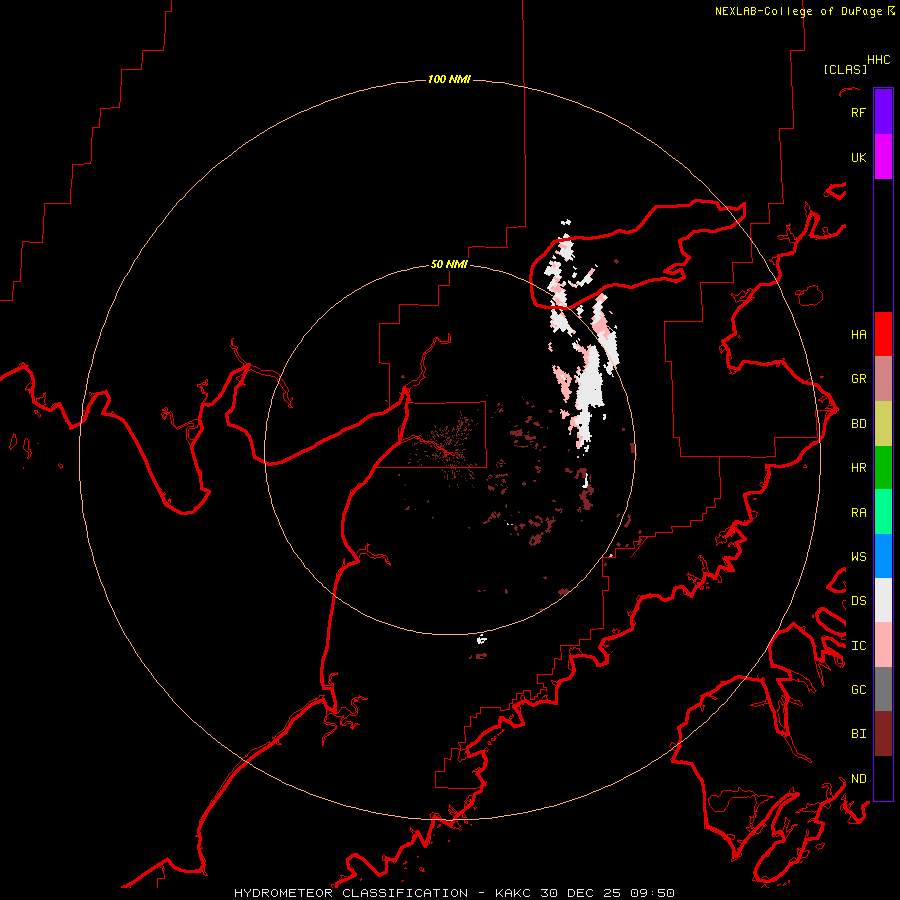Image resolution: width=900 pixels, height=900 pixels.
Task: Click the [CLAS] units label
Action: click(845, 69)
